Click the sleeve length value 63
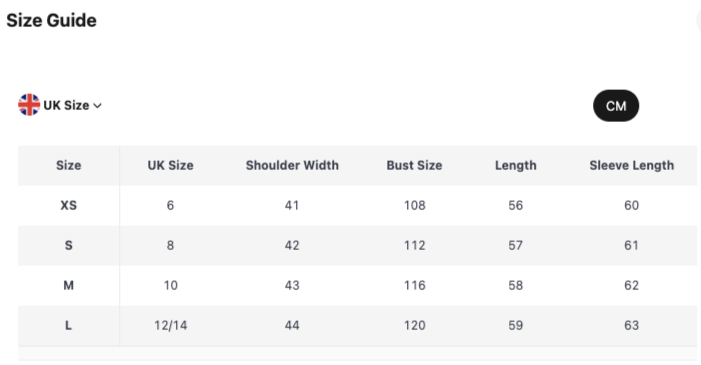This screenshot has height=365, width=701. 631,325
